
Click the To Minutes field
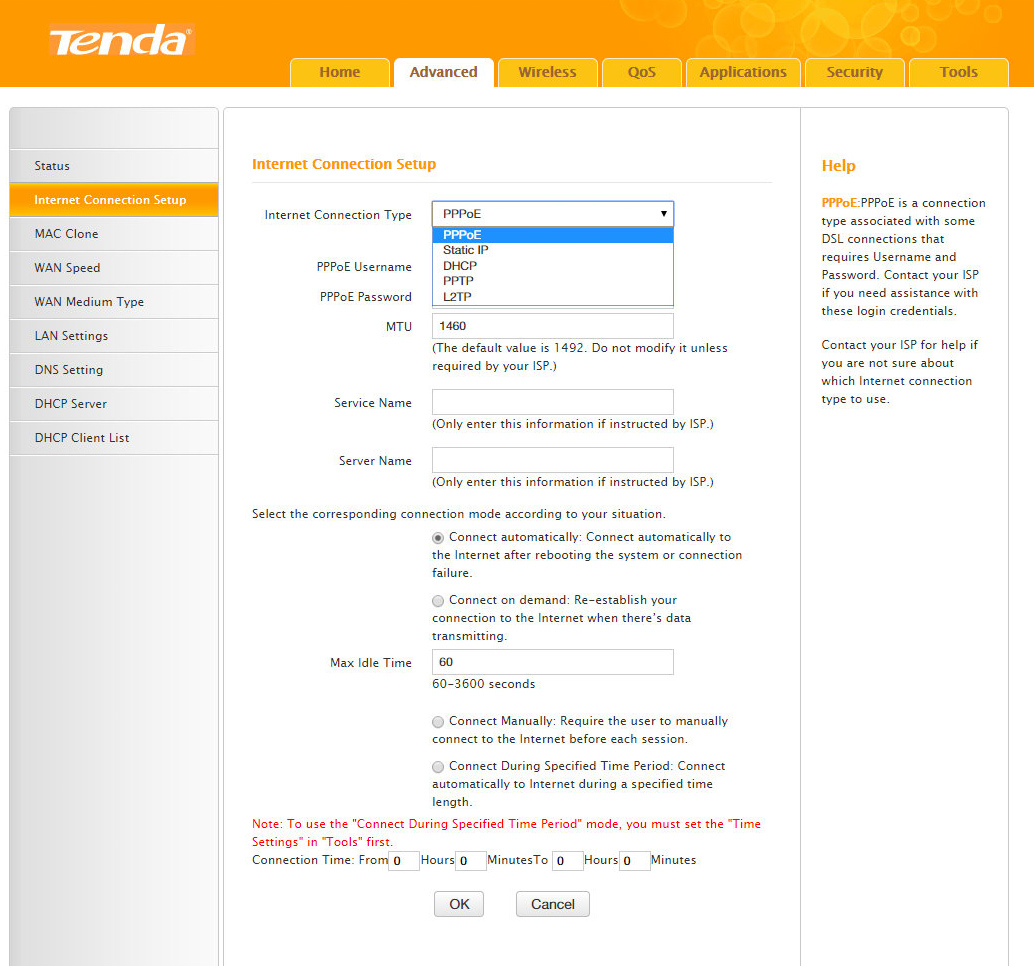634,860
